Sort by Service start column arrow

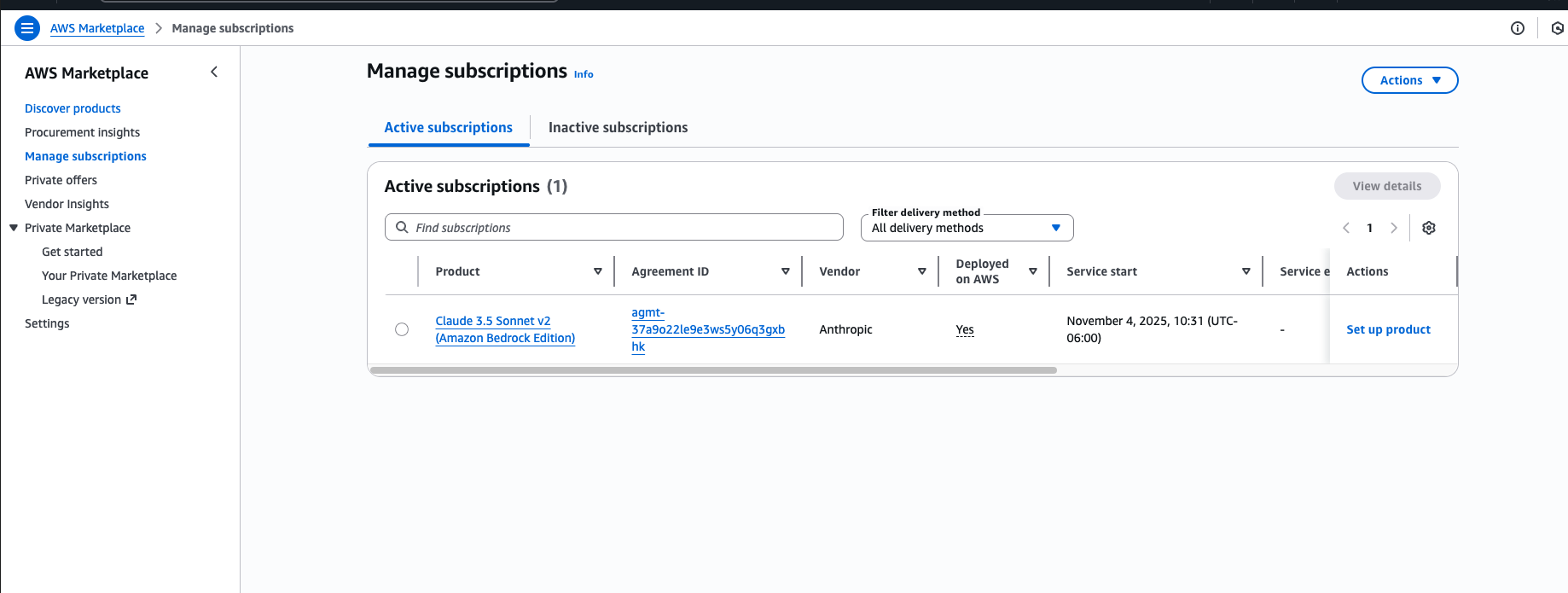coord(1246,271)
